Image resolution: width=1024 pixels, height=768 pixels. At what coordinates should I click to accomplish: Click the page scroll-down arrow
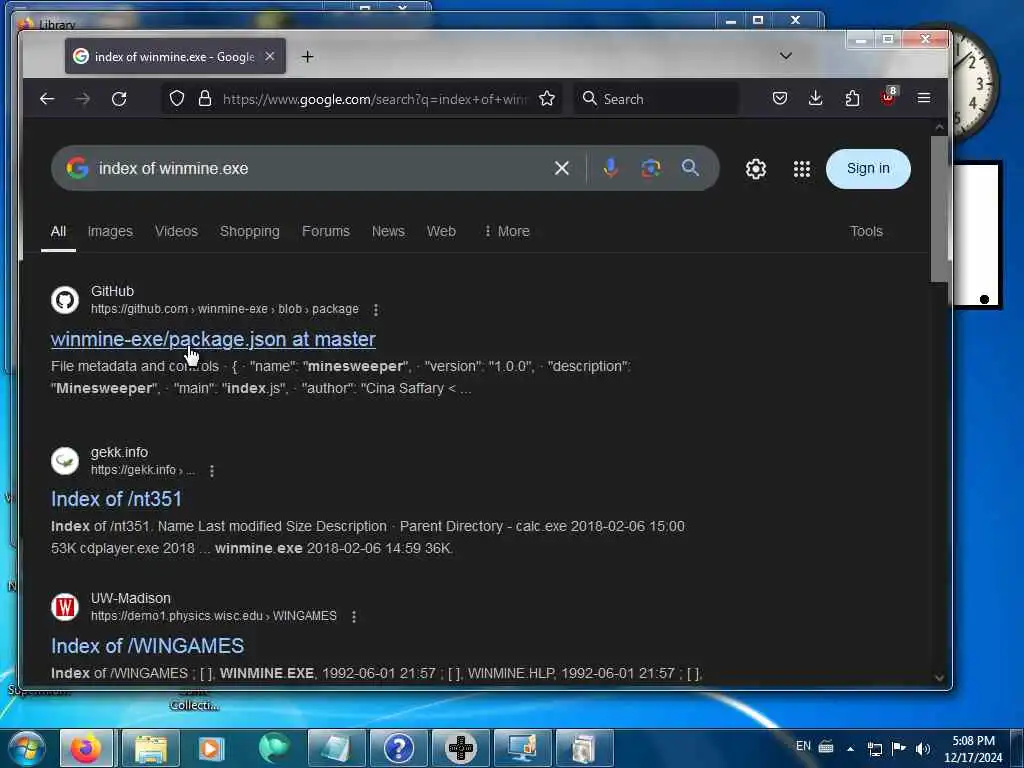click(939, 678)
